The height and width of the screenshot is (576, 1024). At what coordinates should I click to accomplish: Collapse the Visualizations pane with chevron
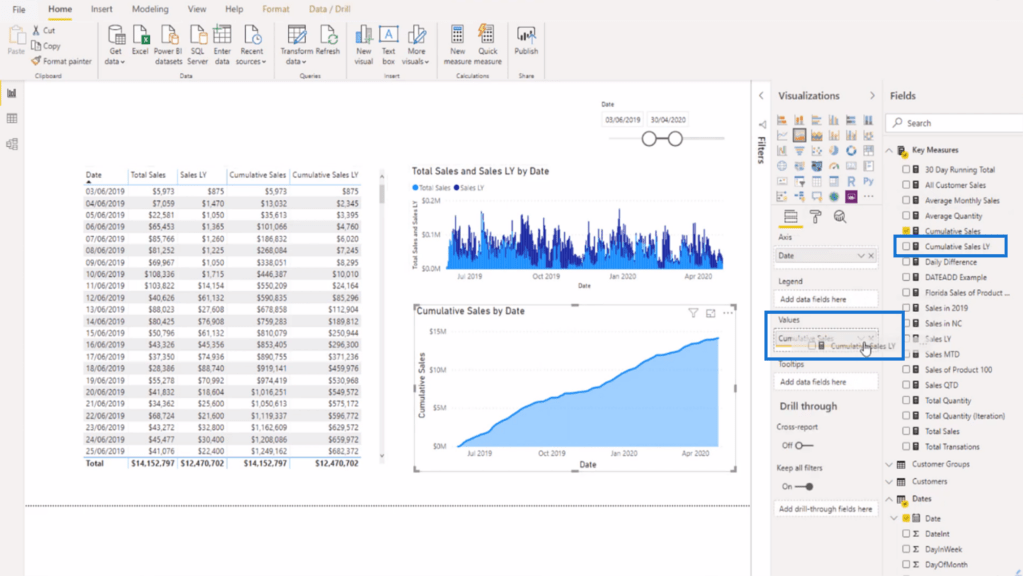click(872, 96)
